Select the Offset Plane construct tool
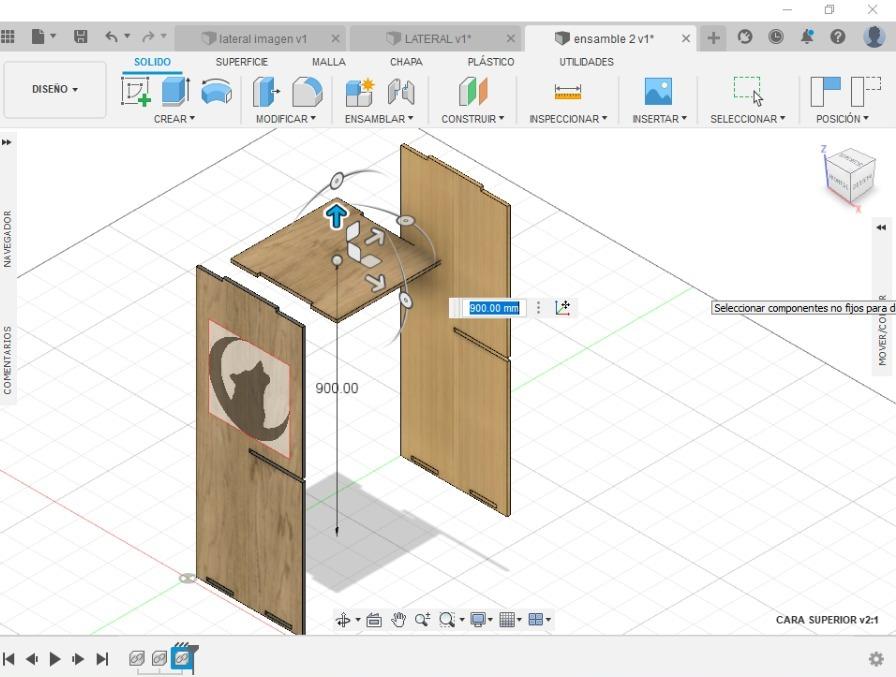Image resolution: width=896 pixels, height=677 pixels. point(473,91)
